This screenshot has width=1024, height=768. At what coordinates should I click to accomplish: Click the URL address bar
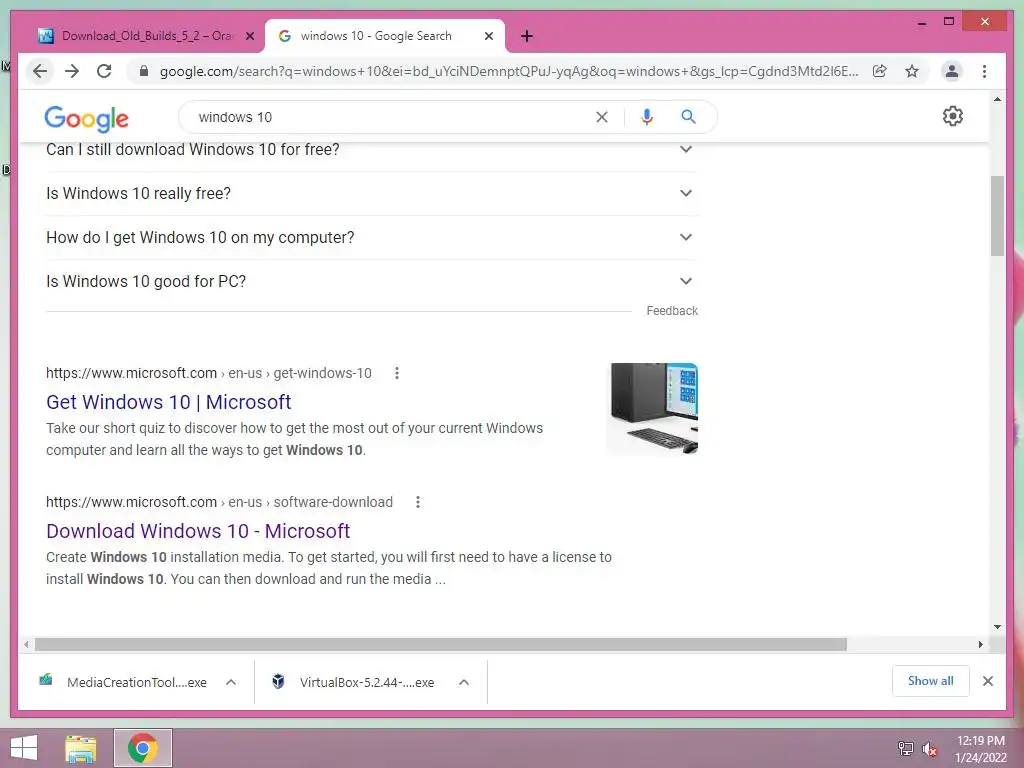(509, 71)
